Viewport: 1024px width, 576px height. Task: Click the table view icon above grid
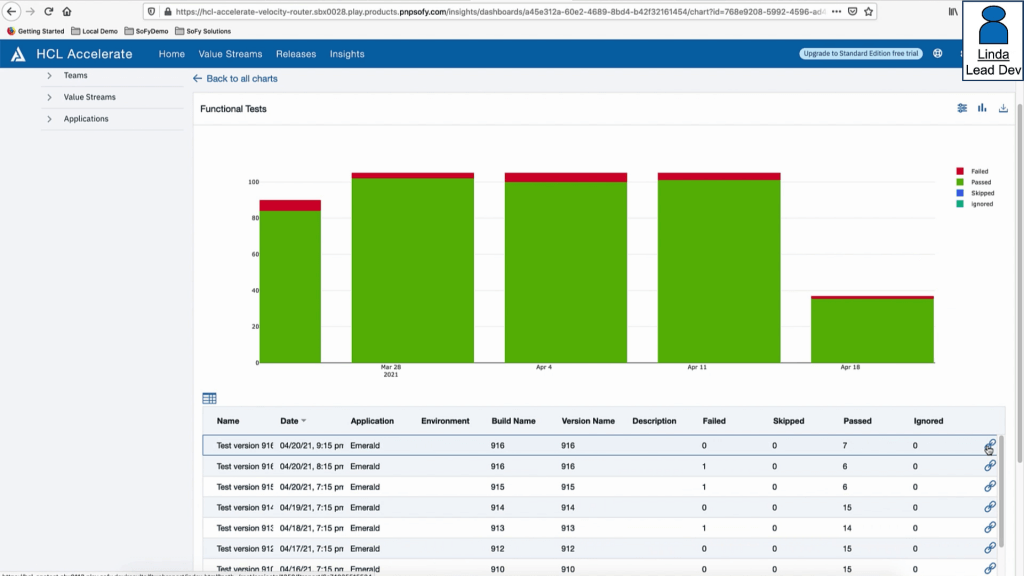209,398
